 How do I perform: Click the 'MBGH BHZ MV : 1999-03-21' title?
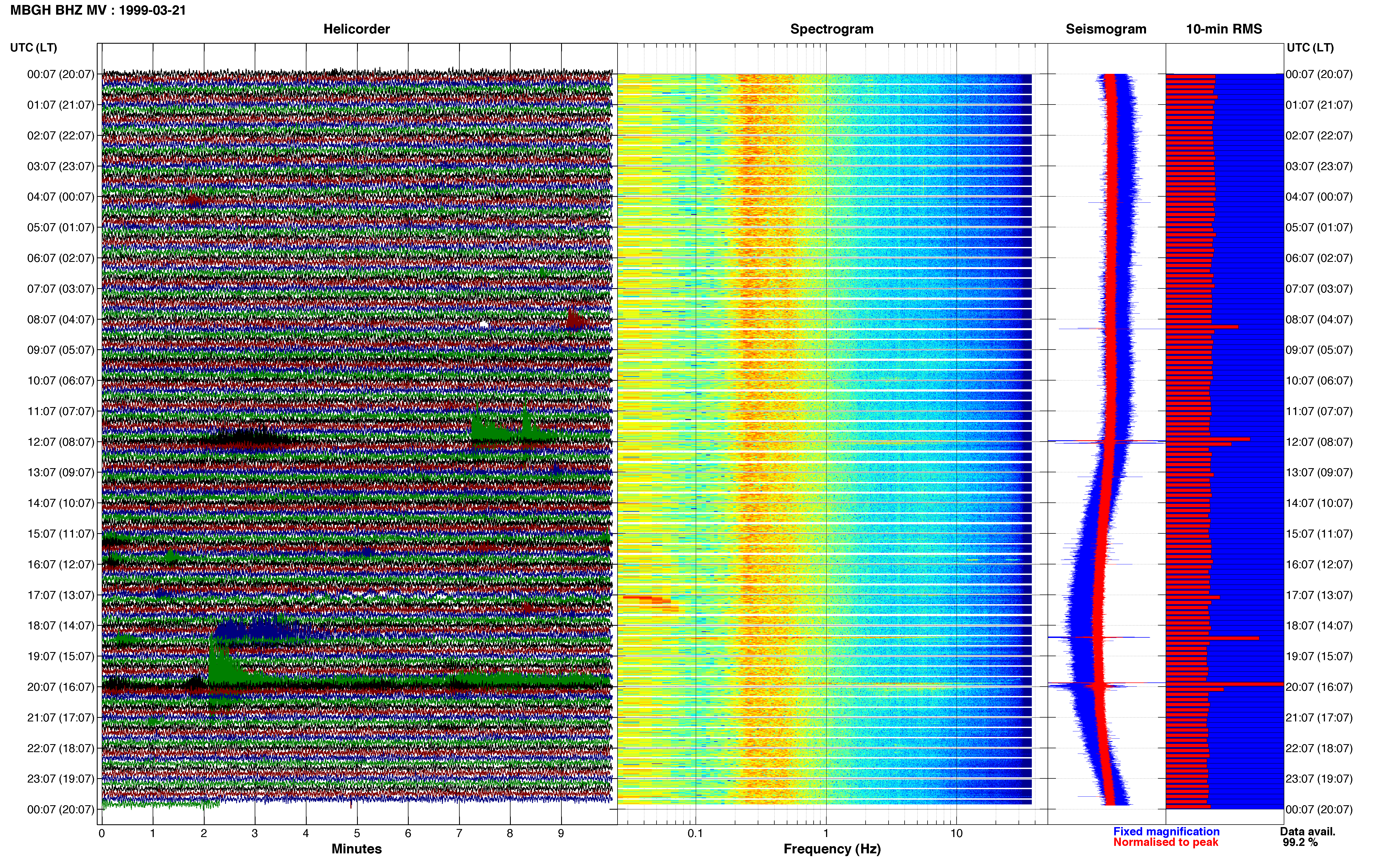98,10
